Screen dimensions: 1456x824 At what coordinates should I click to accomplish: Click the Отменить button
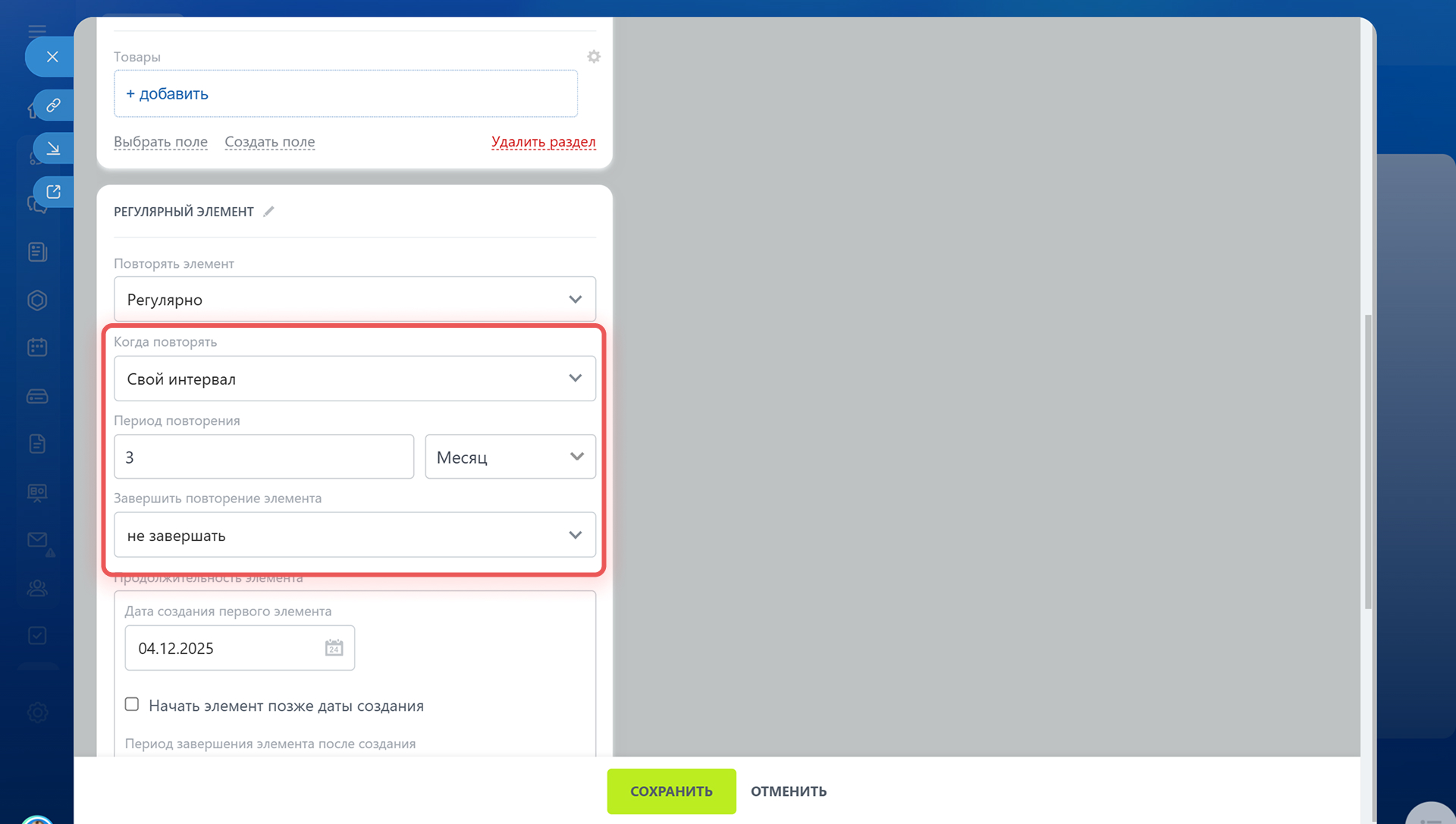pos(789,791)
